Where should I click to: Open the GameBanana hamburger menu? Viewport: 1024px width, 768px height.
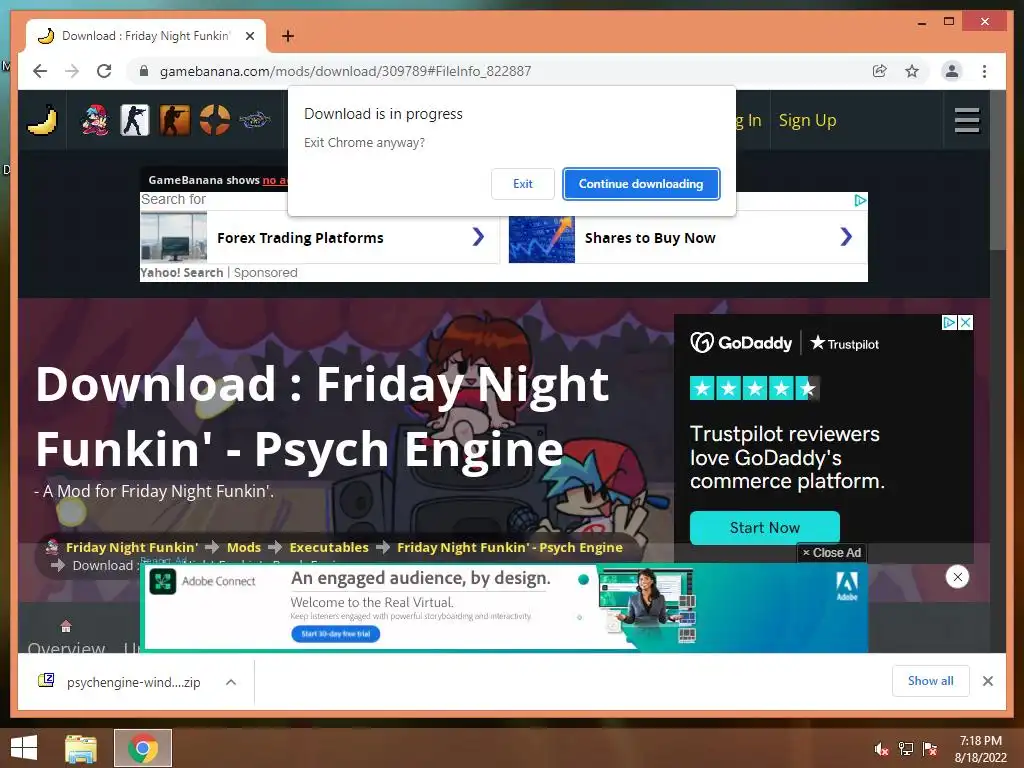pyautogui.click(x=967, y=120)
